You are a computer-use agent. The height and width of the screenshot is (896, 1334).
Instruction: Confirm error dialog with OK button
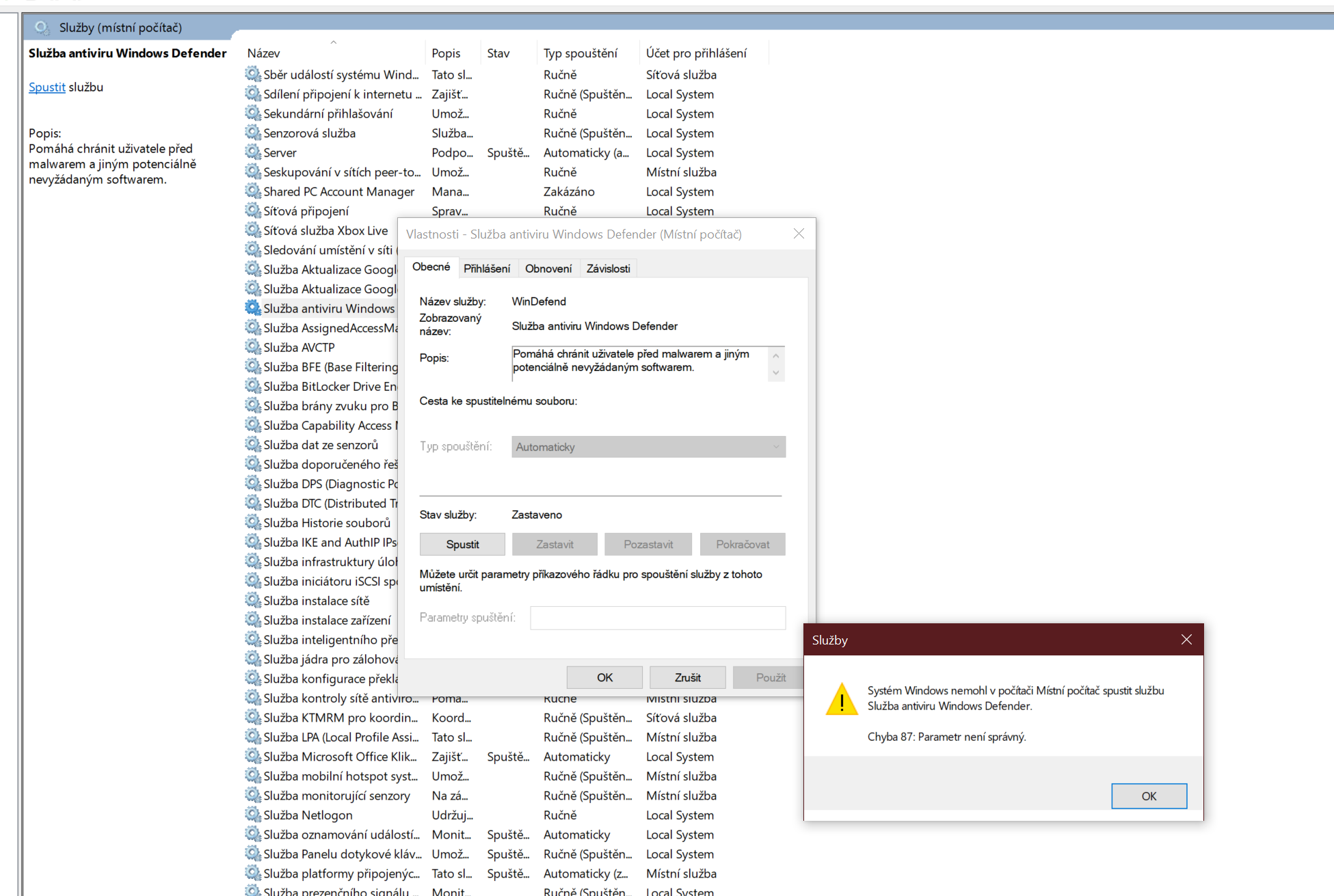[1148, 796]
